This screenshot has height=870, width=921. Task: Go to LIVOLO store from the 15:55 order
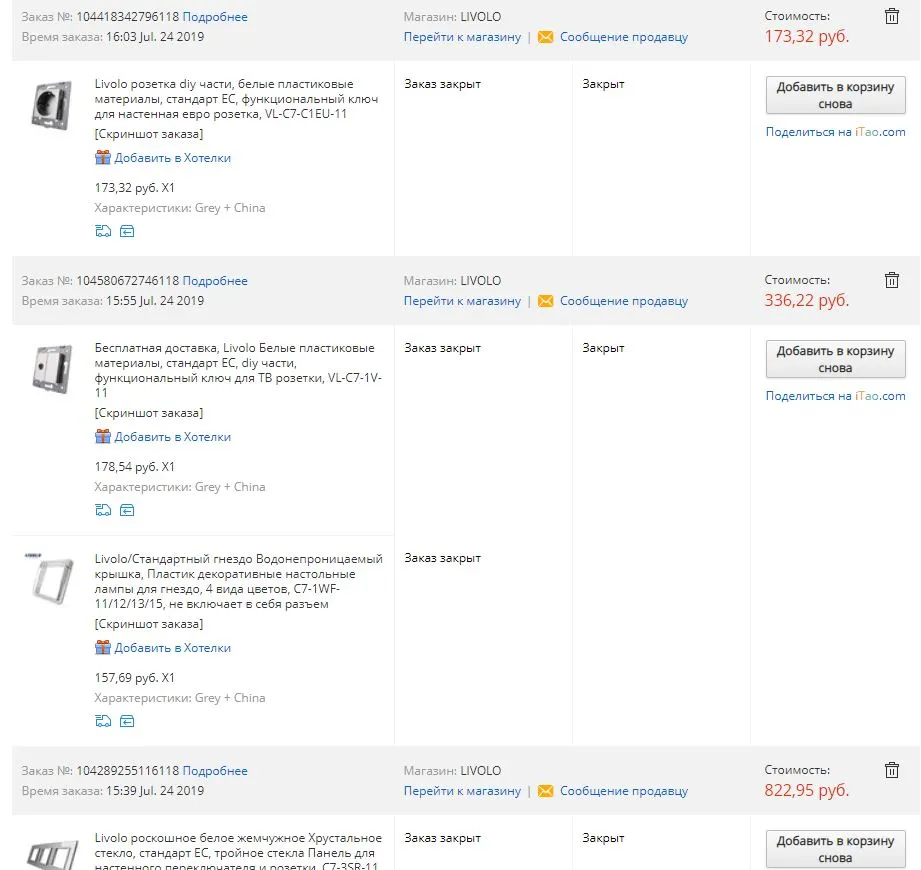[x=462, y=301]
